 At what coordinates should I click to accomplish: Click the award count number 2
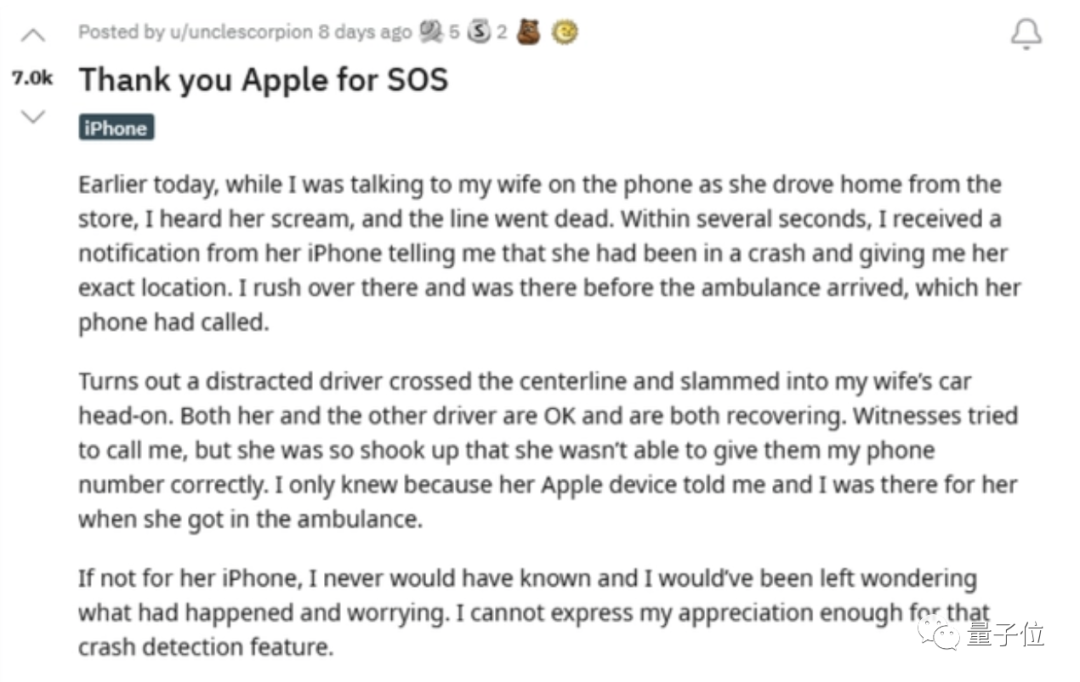coord(502,32)
